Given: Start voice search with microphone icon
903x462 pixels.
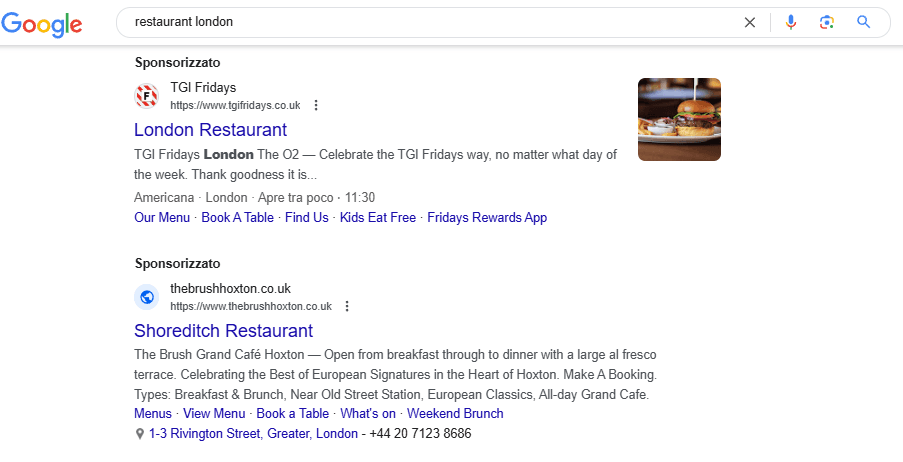Looking at the screenshot, I should (x=791, y=22).
